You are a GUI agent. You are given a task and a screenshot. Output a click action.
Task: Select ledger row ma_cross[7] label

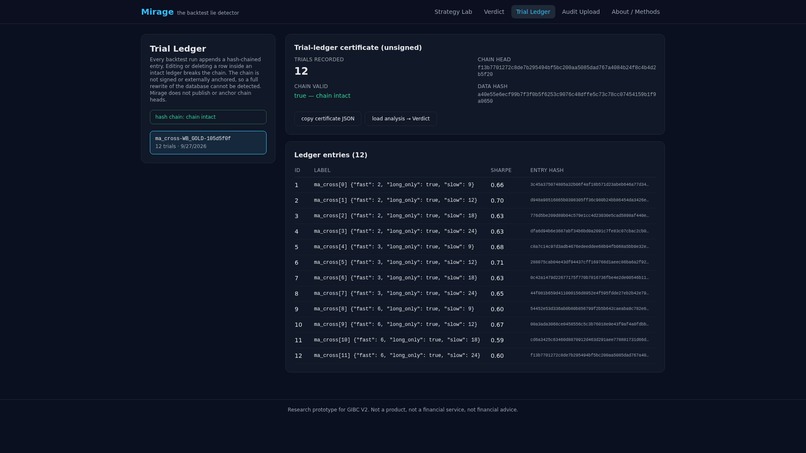pyautogui.click(x=395, y=294)
